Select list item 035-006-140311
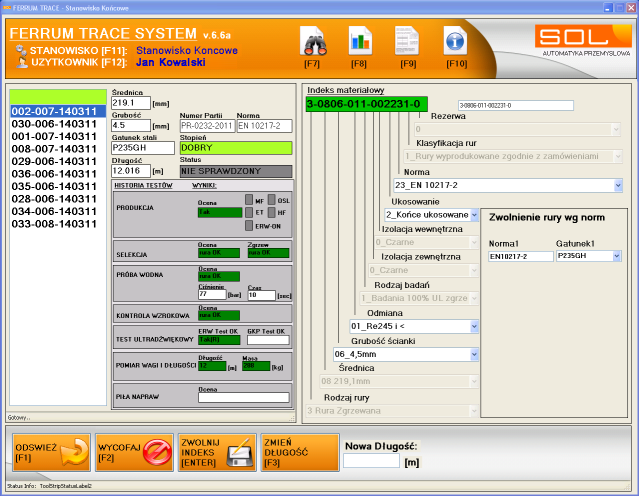639x496 pixels. coord(58,186)
